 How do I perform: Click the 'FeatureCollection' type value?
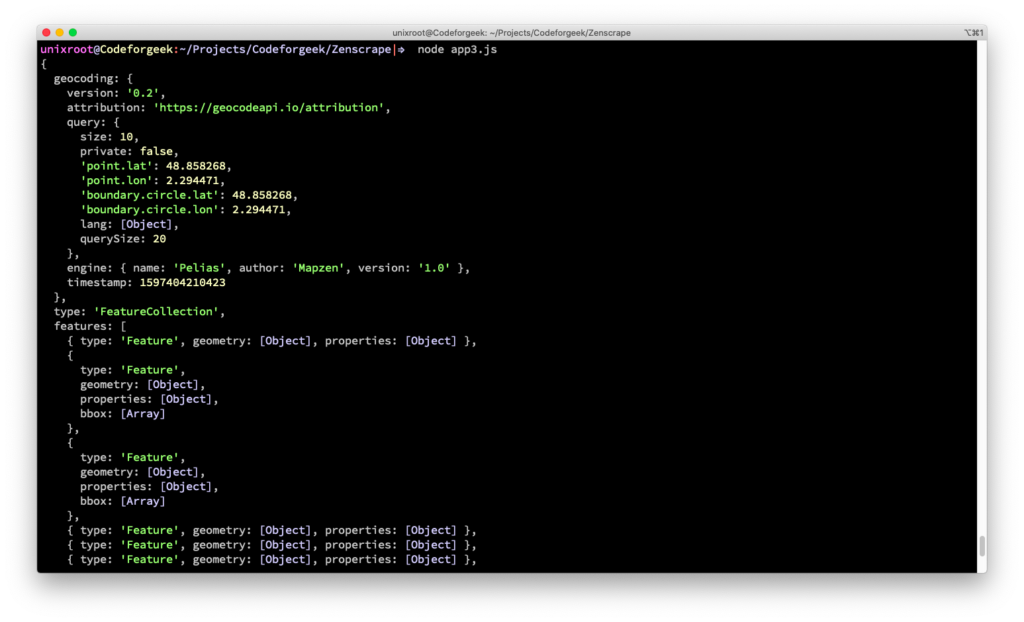pyautogui.click(x=155, y=312)
